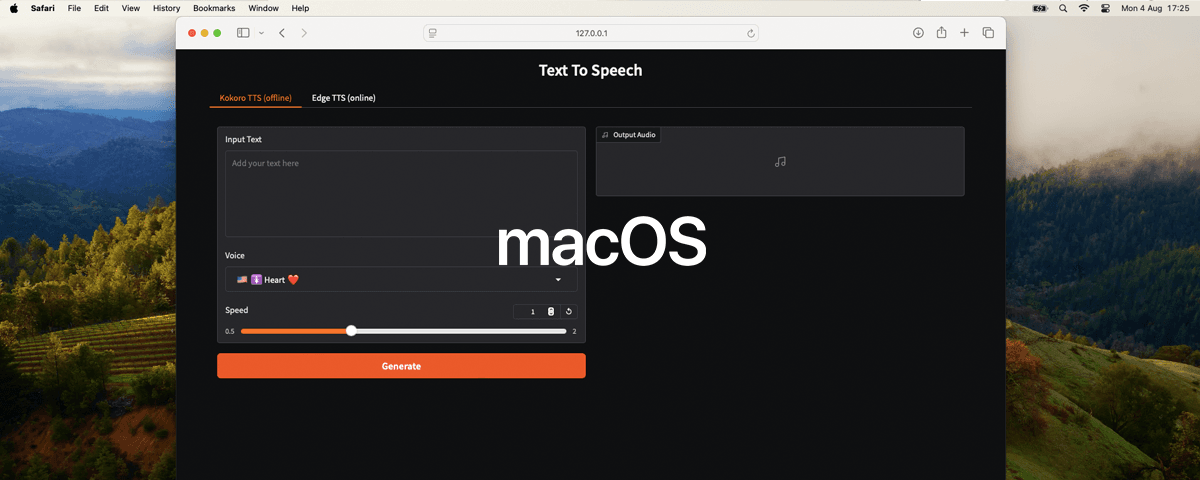Reset Speed to default value
The image size is (1200, 480).
pyautogui.click(x=568, y=312)
